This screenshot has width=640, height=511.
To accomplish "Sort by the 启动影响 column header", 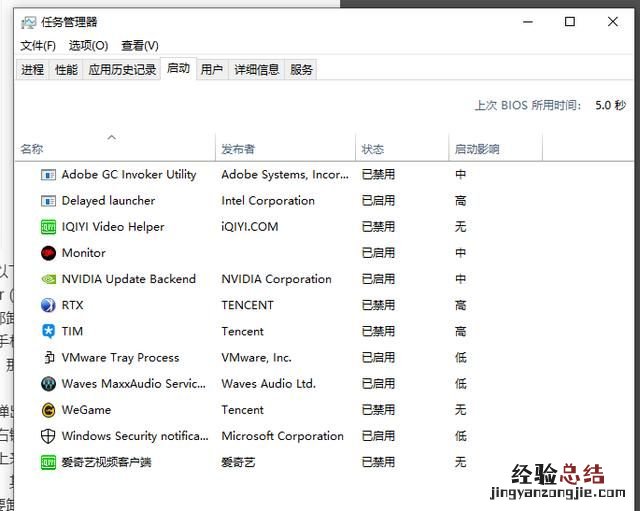I will click(496, 149).
